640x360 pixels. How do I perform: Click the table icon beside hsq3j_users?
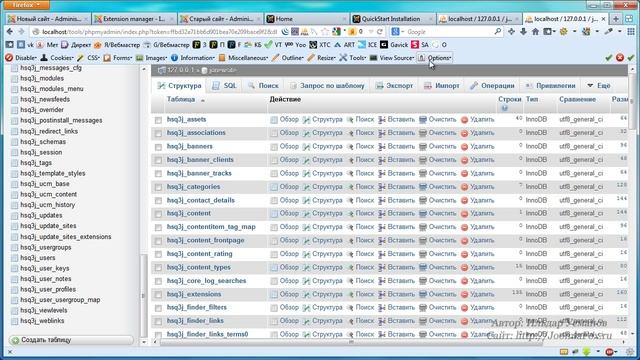pos(15,258)
